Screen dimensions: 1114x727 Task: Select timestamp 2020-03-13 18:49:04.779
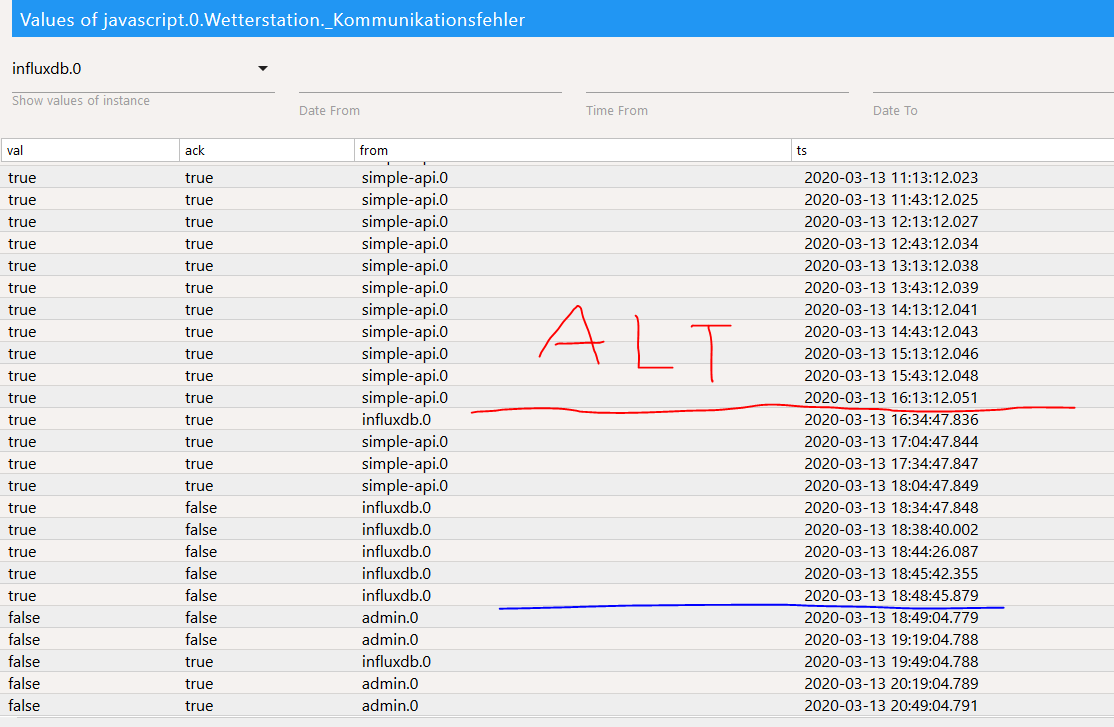point(891,618)
